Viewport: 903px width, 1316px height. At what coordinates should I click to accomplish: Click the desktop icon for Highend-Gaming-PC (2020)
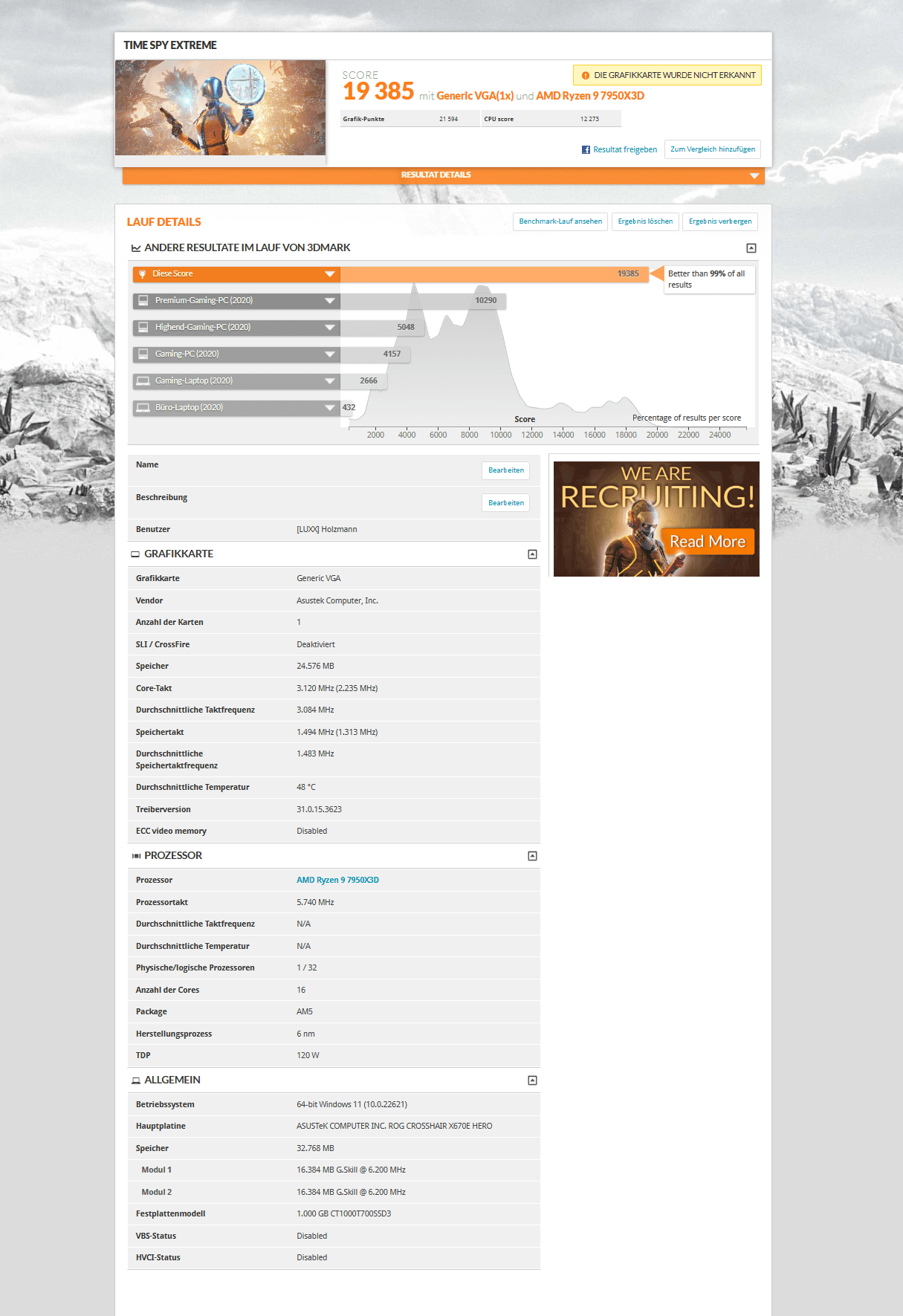(x=143, y=328)
